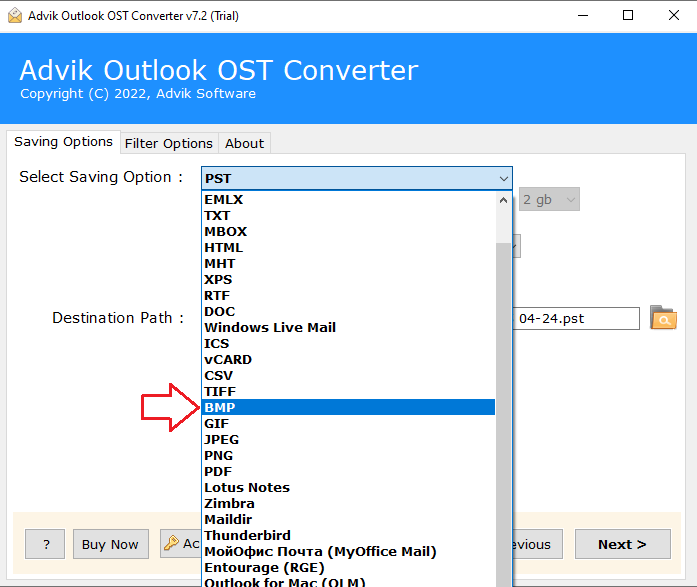Select MyOffice Mail option

348,551
